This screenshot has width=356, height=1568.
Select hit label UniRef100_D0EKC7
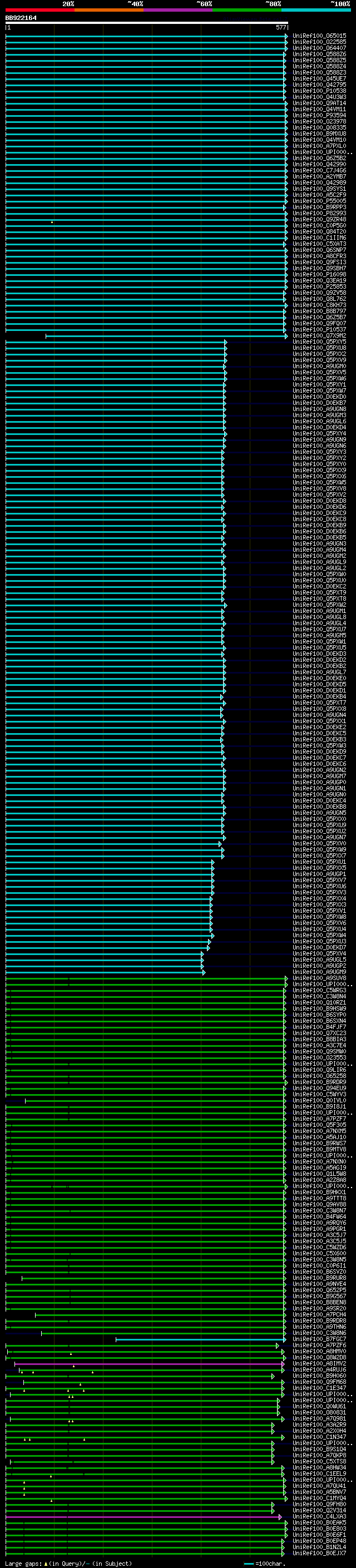(x=319, y=758)
